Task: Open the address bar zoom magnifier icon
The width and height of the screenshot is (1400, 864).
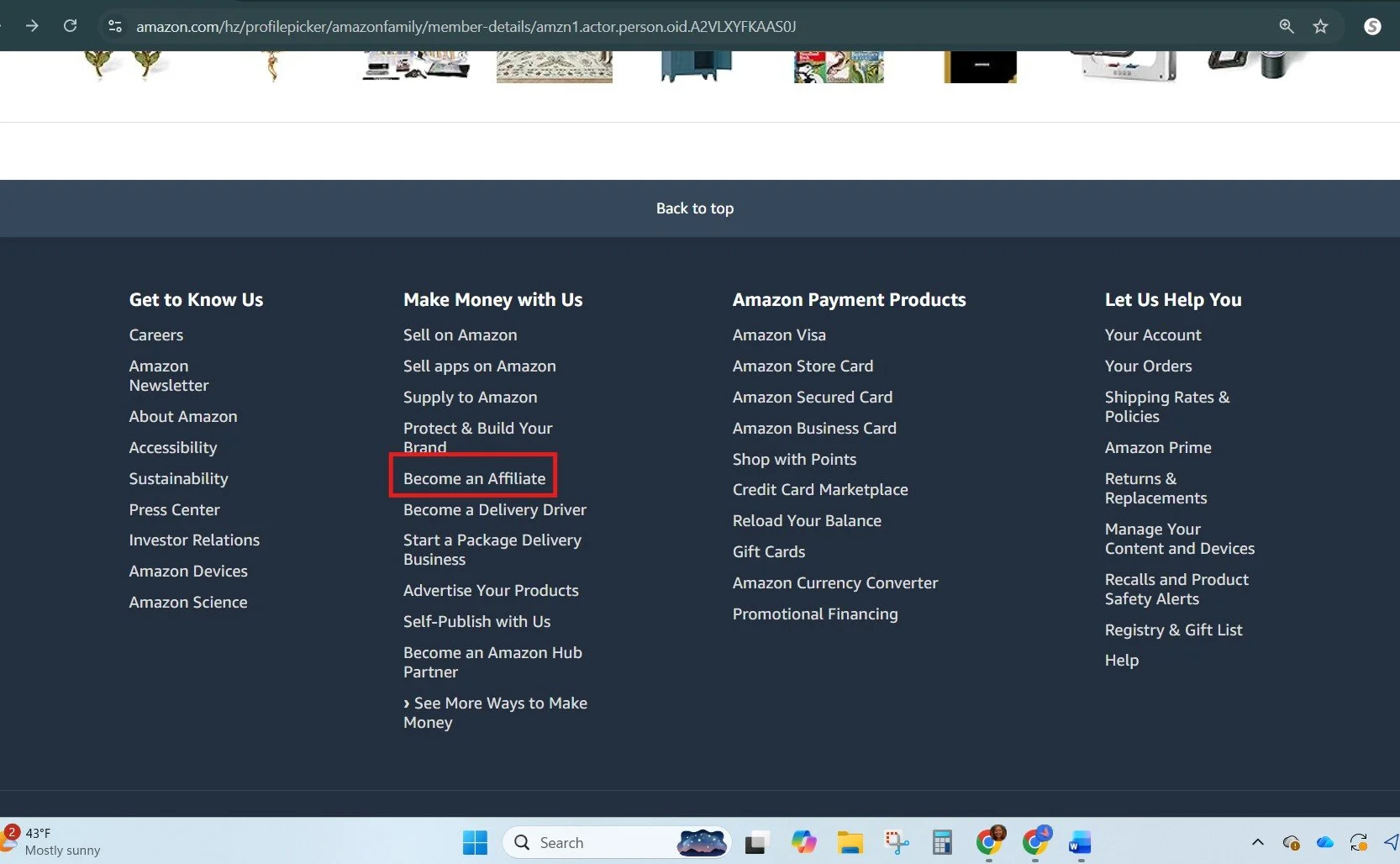Action: (1286, 26)
